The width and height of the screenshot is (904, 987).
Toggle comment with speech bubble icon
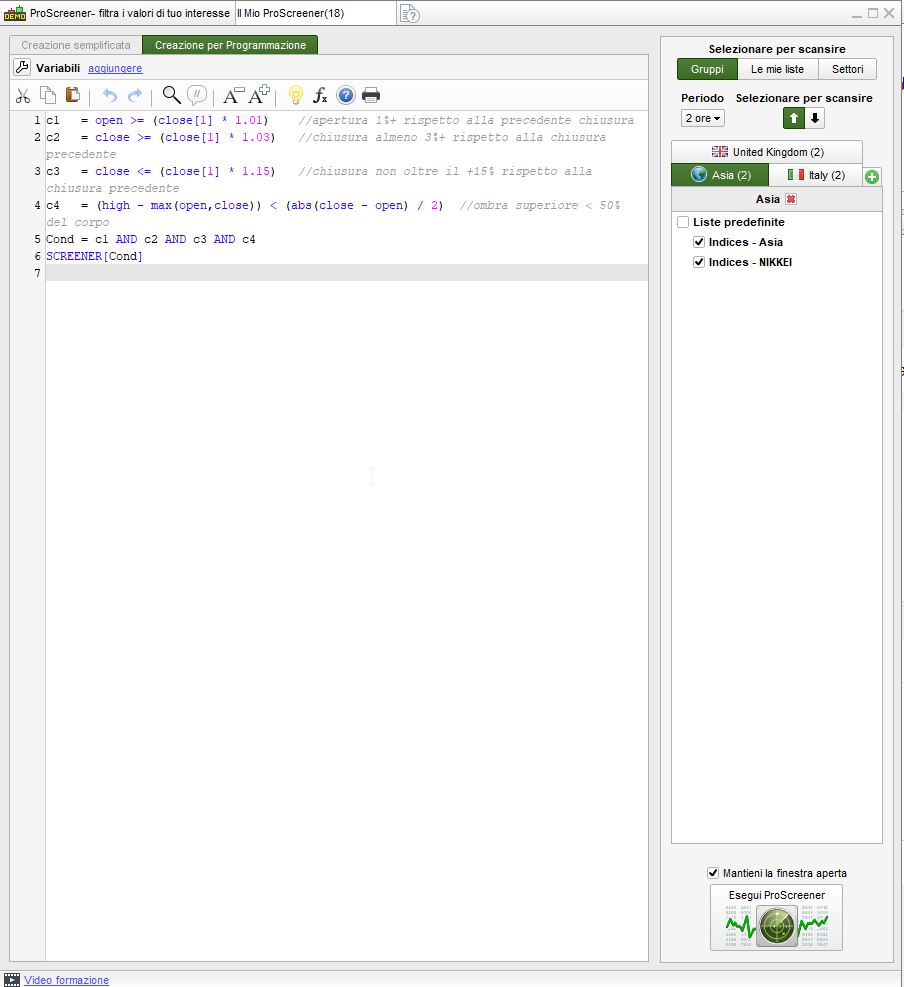197,95
